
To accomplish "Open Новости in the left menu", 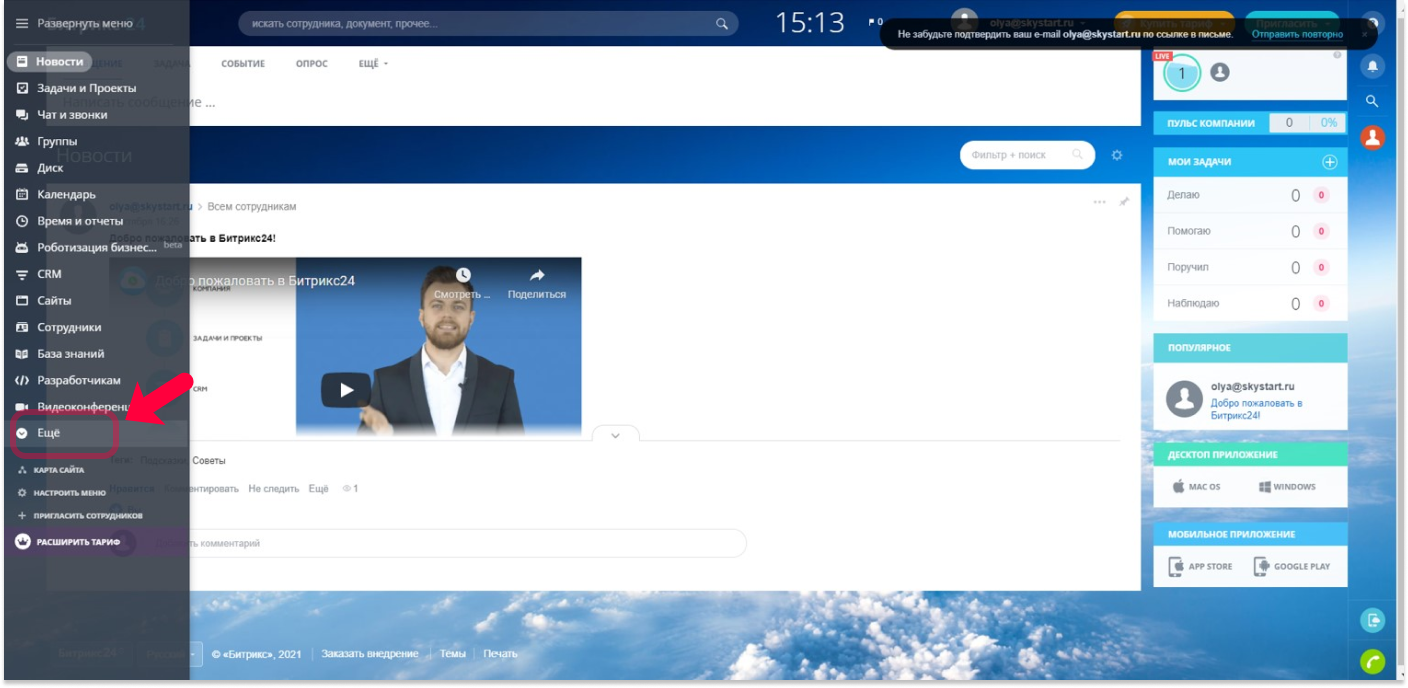I will 49,62.
